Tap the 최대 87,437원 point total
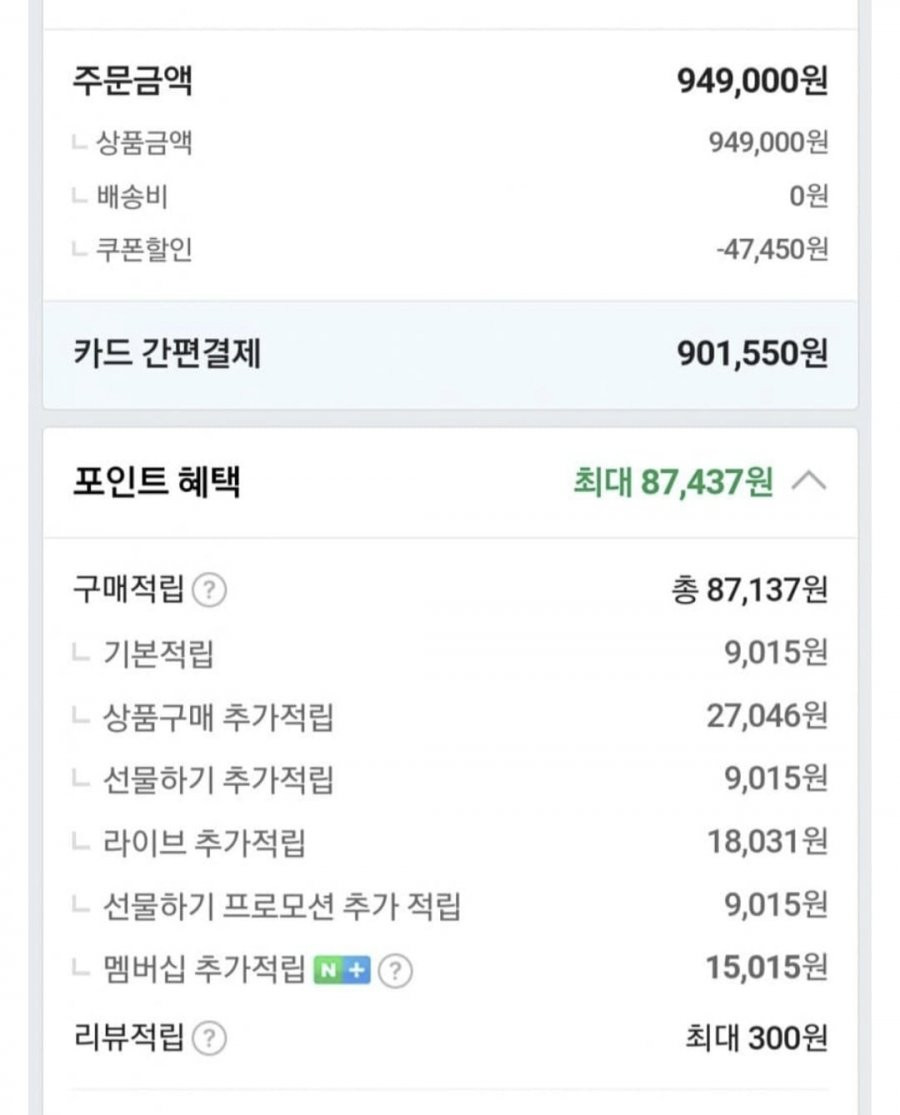The width and height of the screenshot is (900, 1115). coord(673,482)
